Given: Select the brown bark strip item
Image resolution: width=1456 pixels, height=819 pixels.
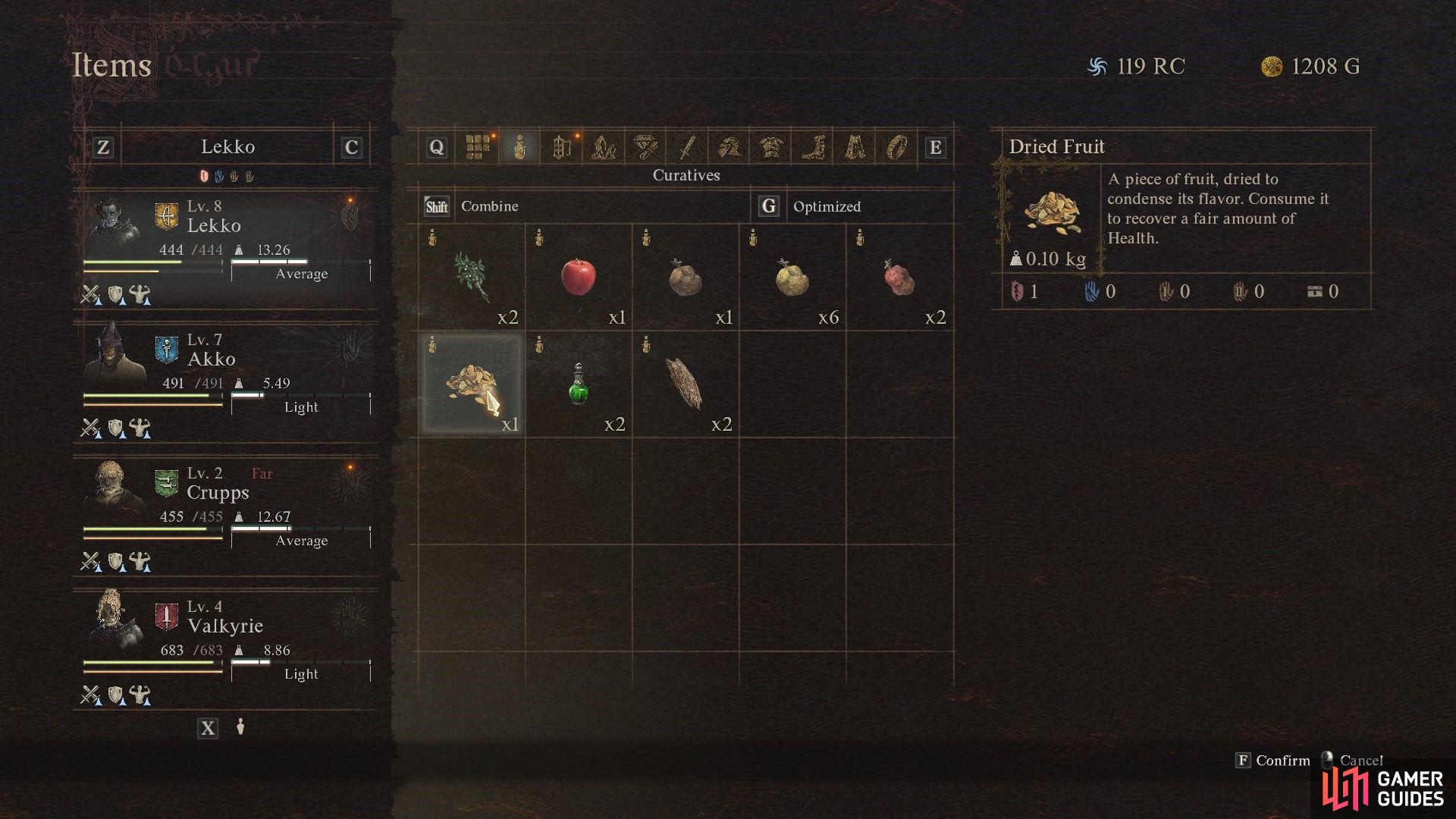Looking at the screenshot, I should pos(686,384).
